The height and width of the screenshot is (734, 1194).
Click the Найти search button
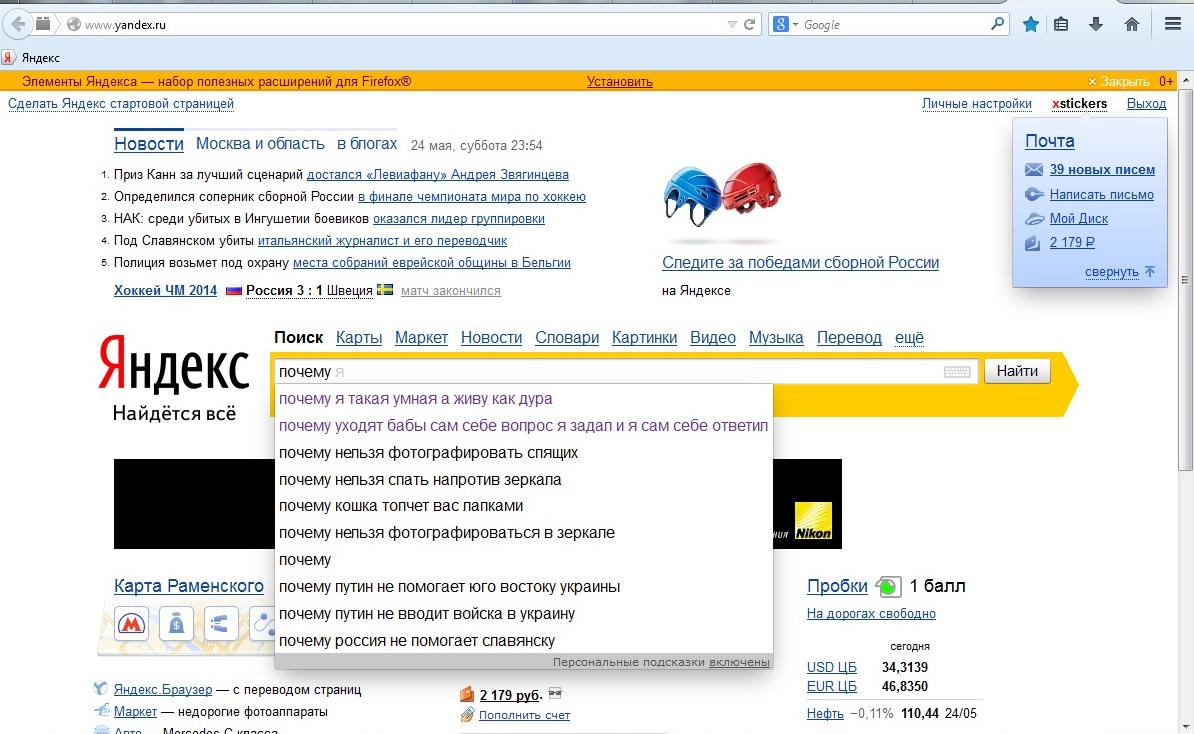coord(1017,371)
